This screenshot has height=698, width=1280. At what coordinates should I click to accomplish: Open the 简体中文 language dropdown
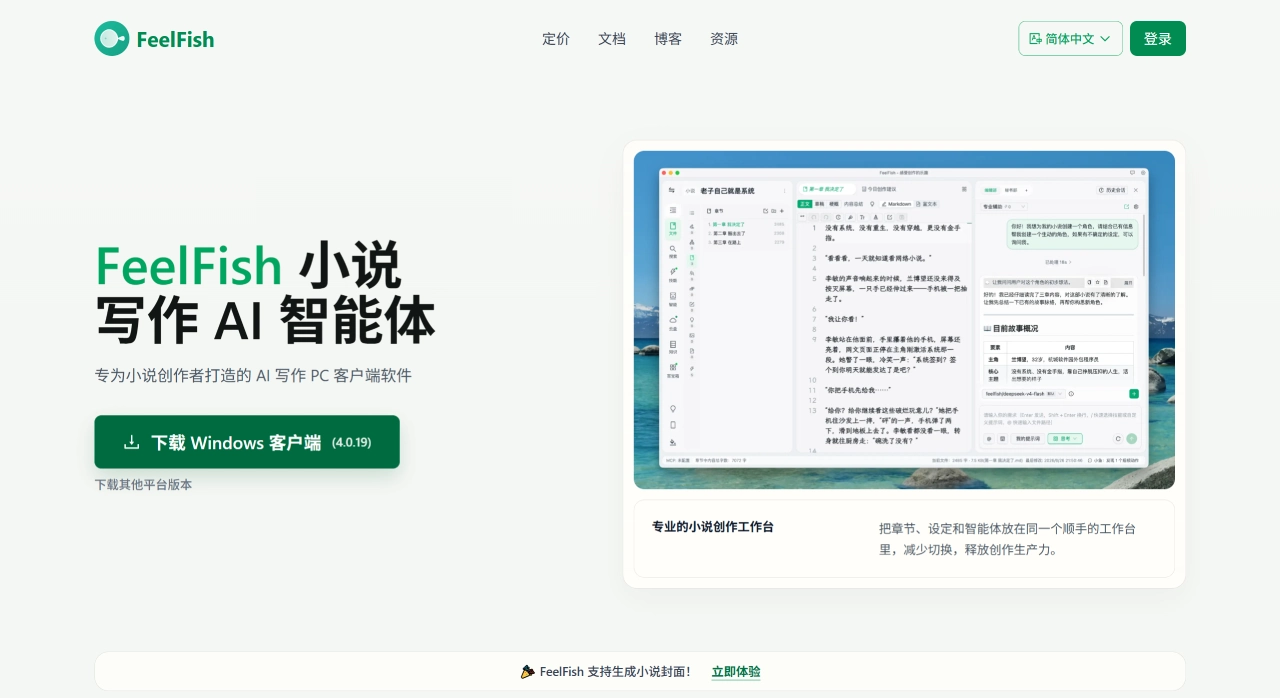[x=1070, y=39]
